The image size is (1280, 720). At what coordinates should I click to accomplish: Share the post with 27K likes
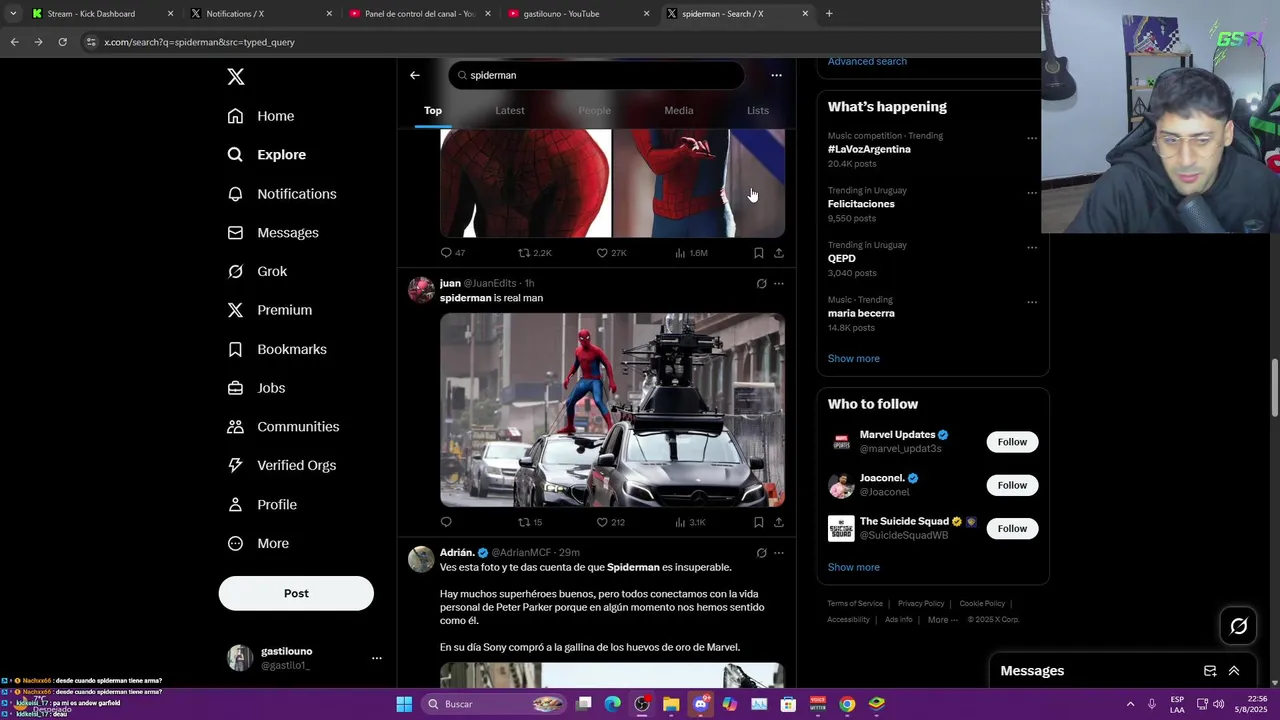[779, 253]
